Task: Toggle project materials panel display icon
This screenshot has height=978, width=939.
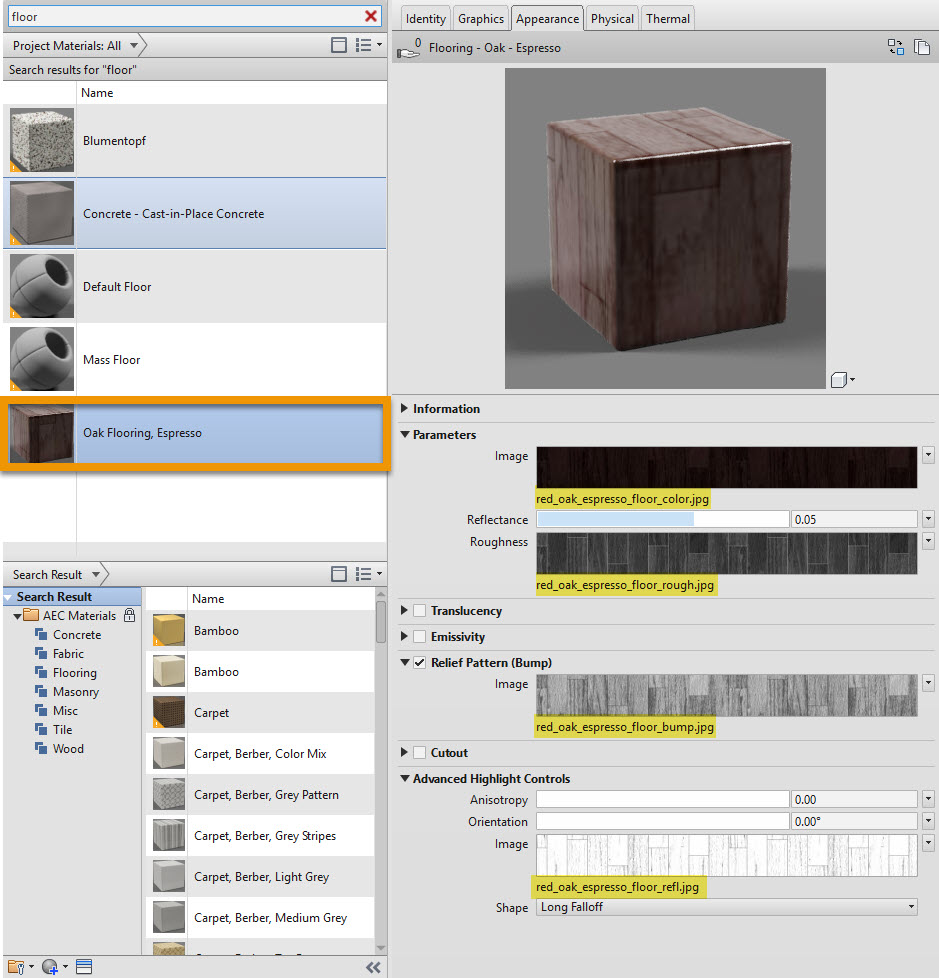Action: click(339, 45)
